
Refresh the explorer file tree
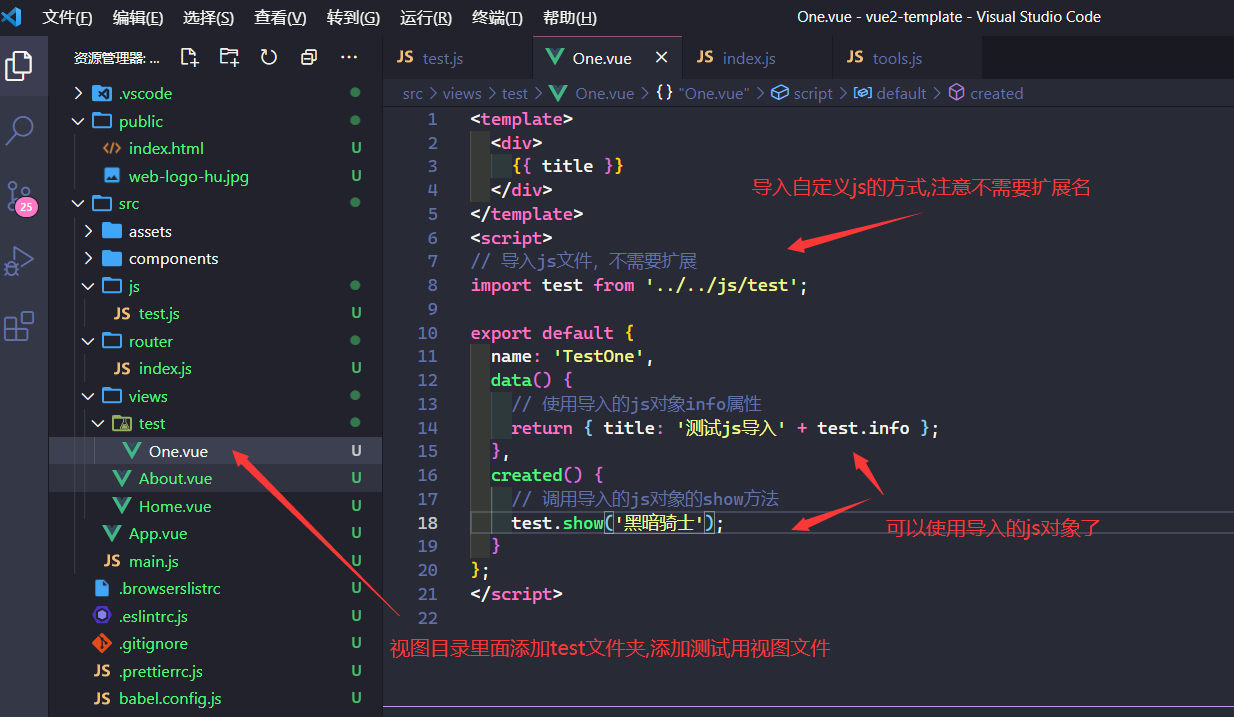(269, 58)
